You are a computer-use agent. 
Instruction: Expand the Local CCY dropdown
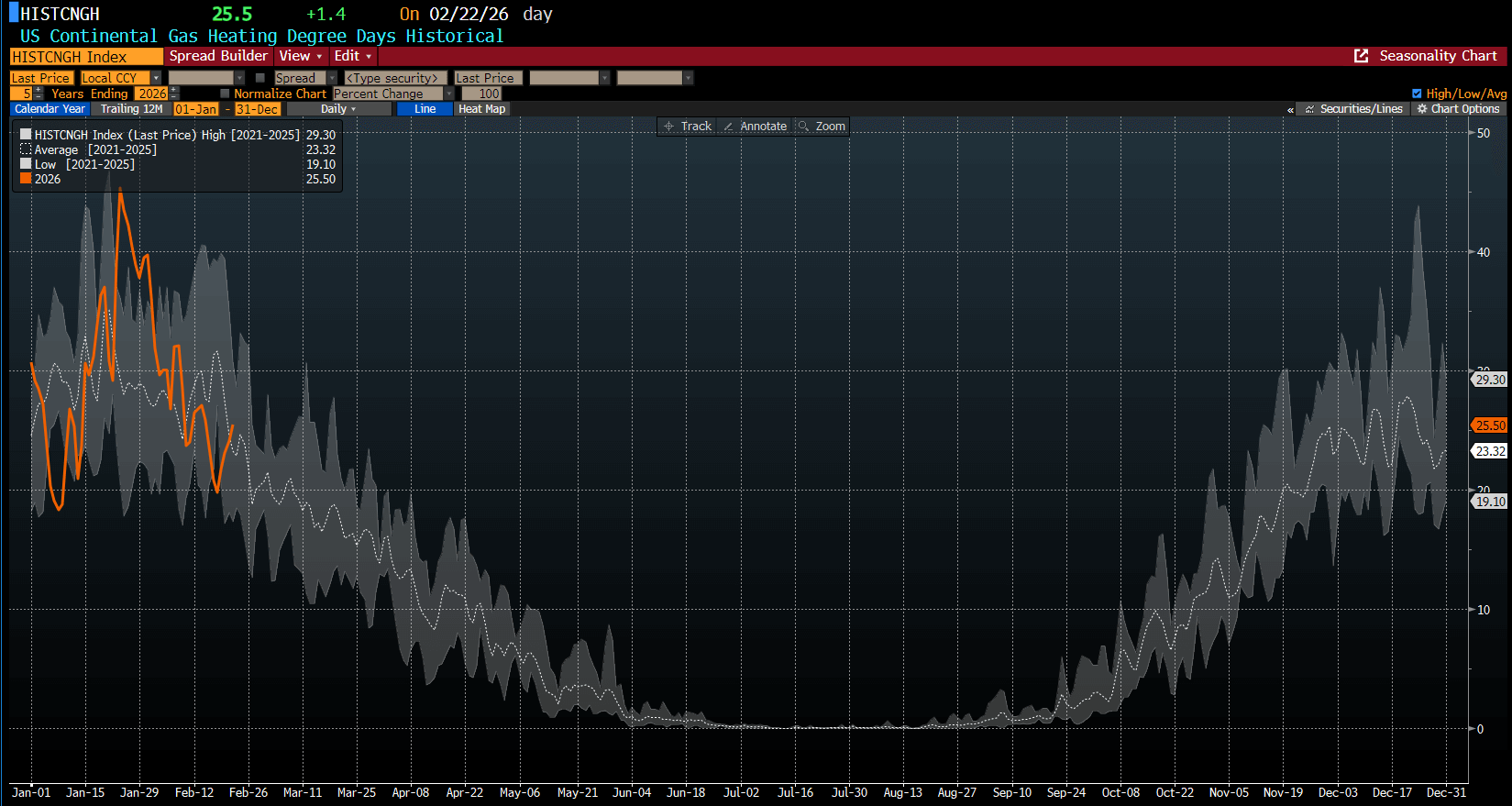(156, 78)
